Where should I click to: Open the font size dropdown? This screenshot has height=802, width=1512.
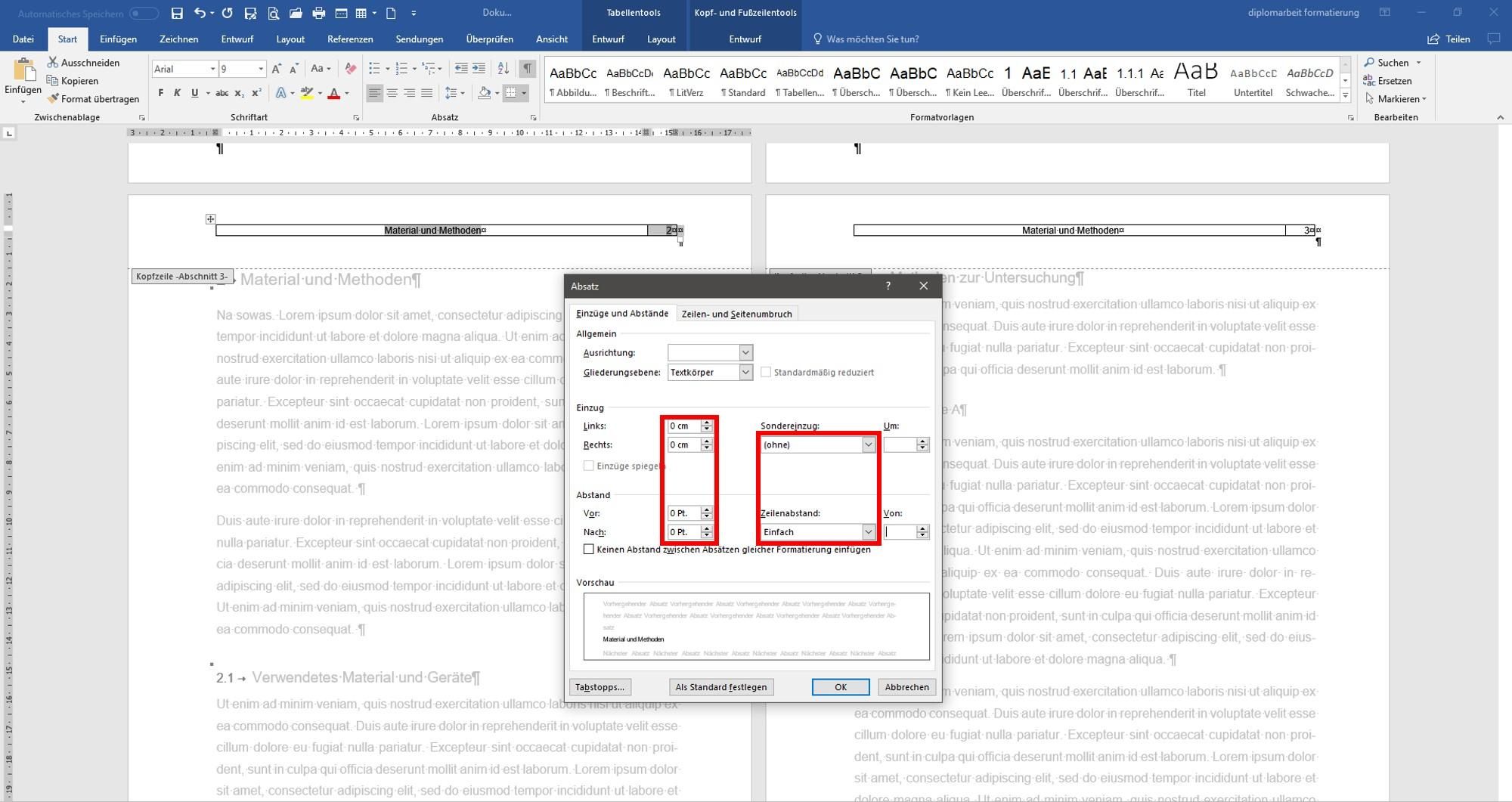tap(261, 69)
